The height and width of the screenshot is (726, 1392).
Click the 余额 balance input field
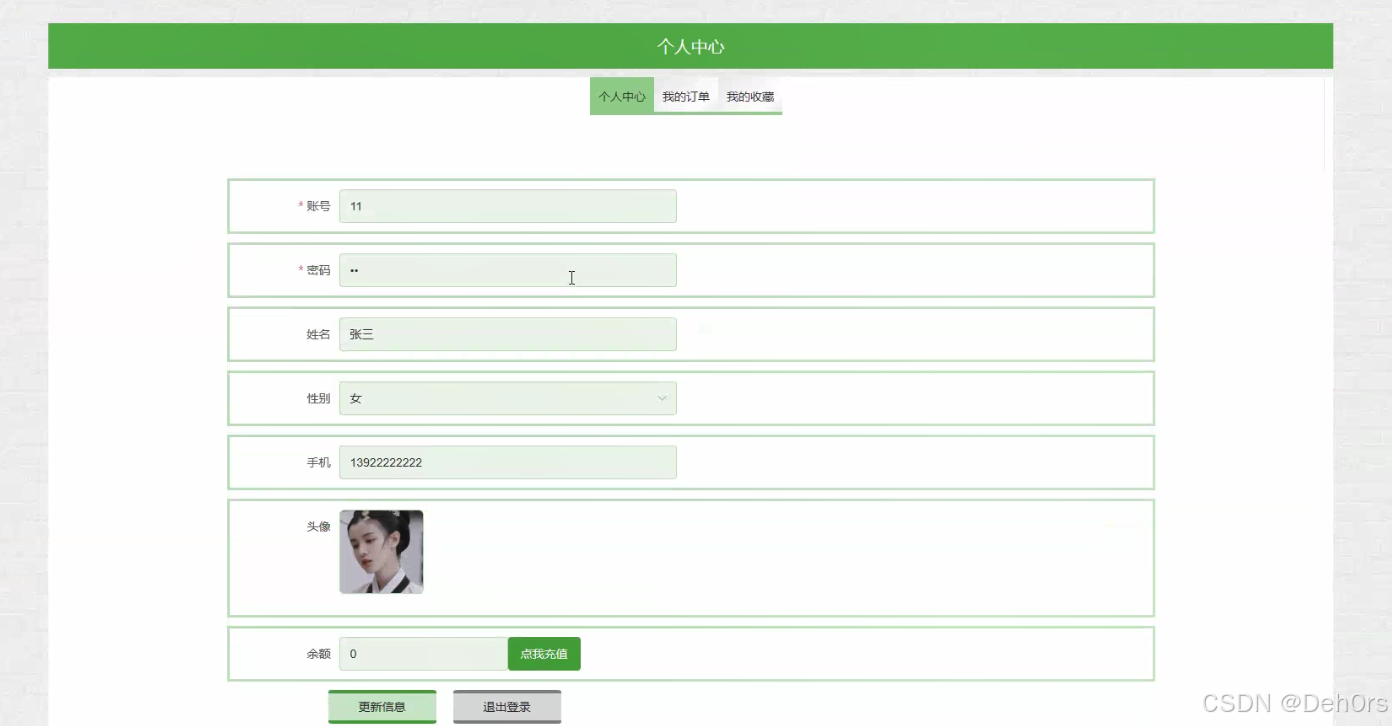click(424, 654)
